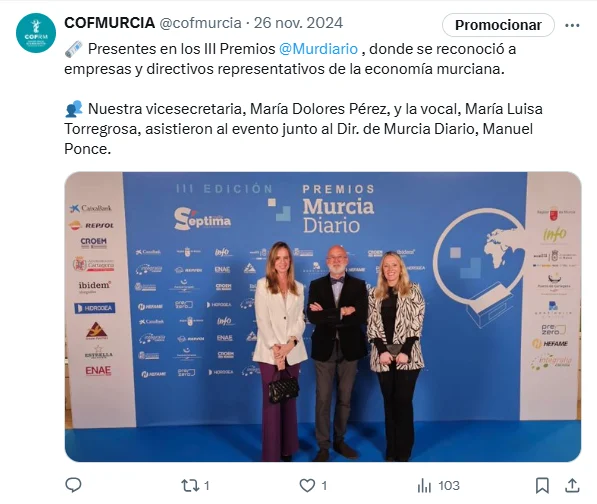Open the 26 nov. 2024 timestamp
597x504 pixels.
[x=298, y=23]
